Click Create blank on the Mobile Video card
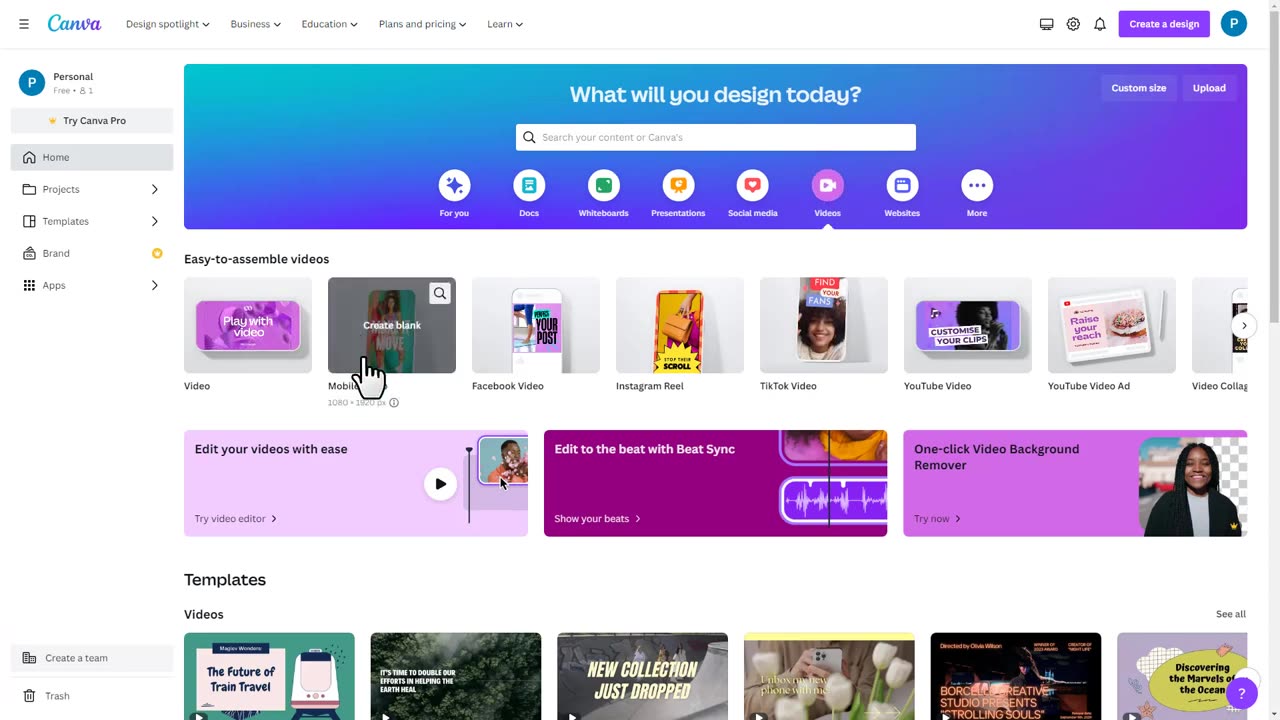Viewport: 1280px width, 720px height. tap(392, 325)
